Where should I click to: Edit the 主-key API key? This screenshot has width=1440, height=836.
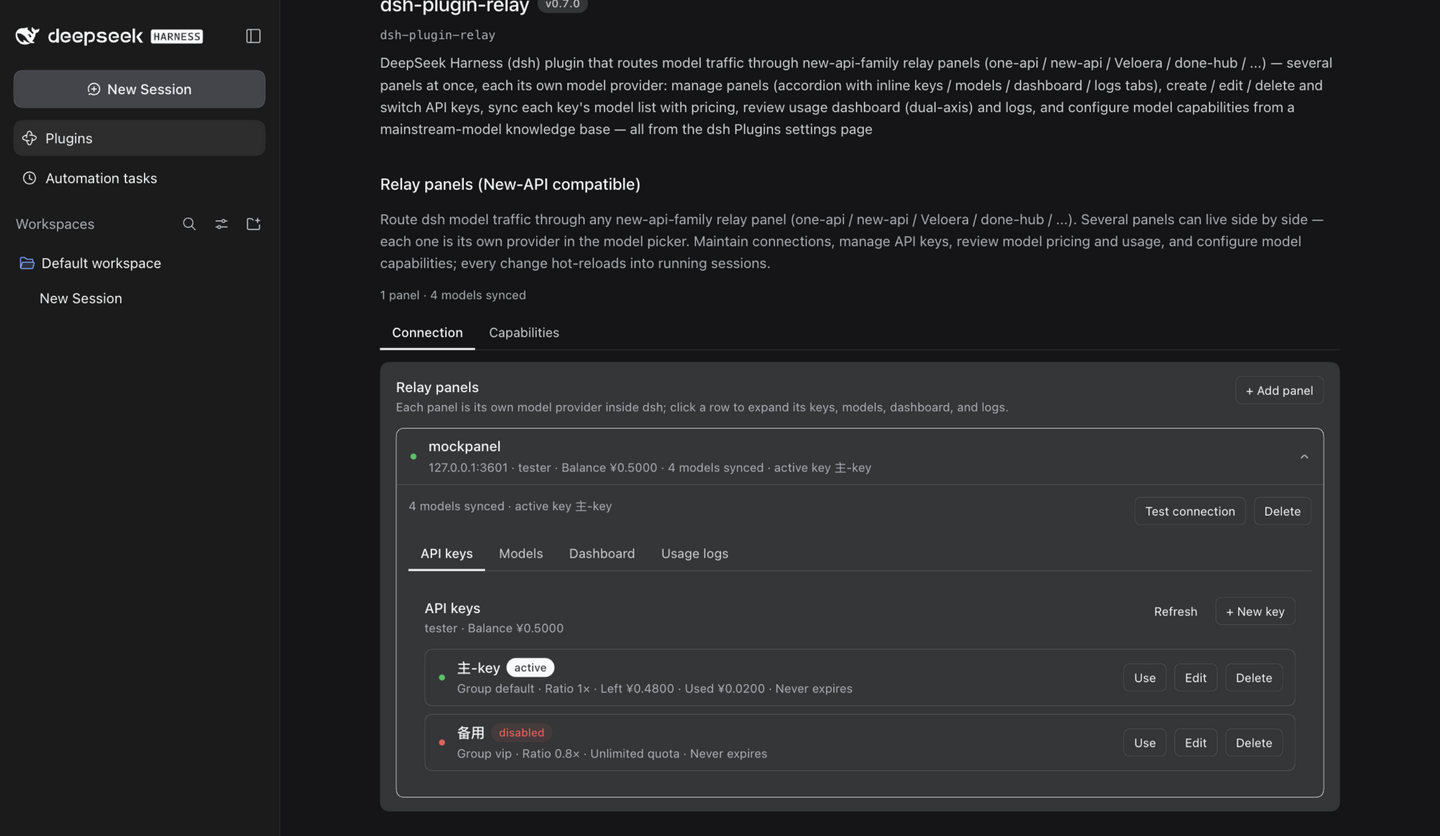pos(1195,678)
